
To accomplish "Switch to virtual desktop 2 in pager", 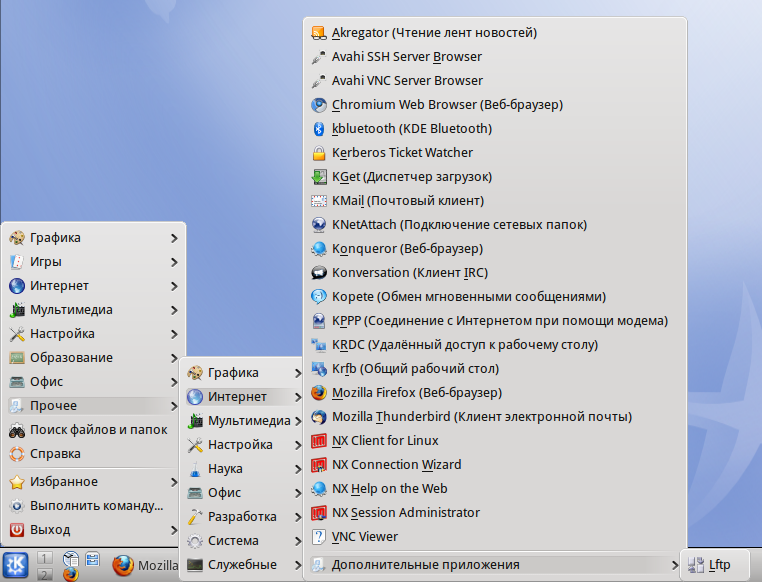I will [x=45, y=574].
